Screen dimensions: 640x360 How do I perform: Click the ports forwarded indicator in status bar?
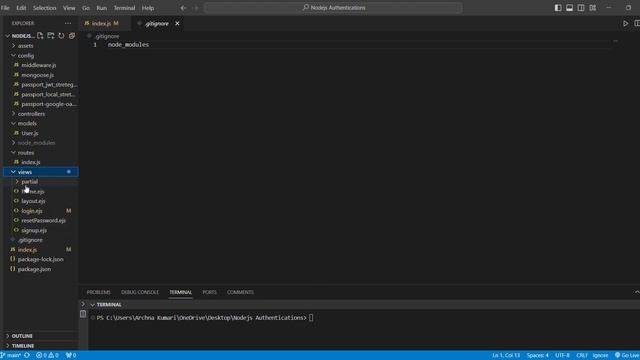point(71,355)
